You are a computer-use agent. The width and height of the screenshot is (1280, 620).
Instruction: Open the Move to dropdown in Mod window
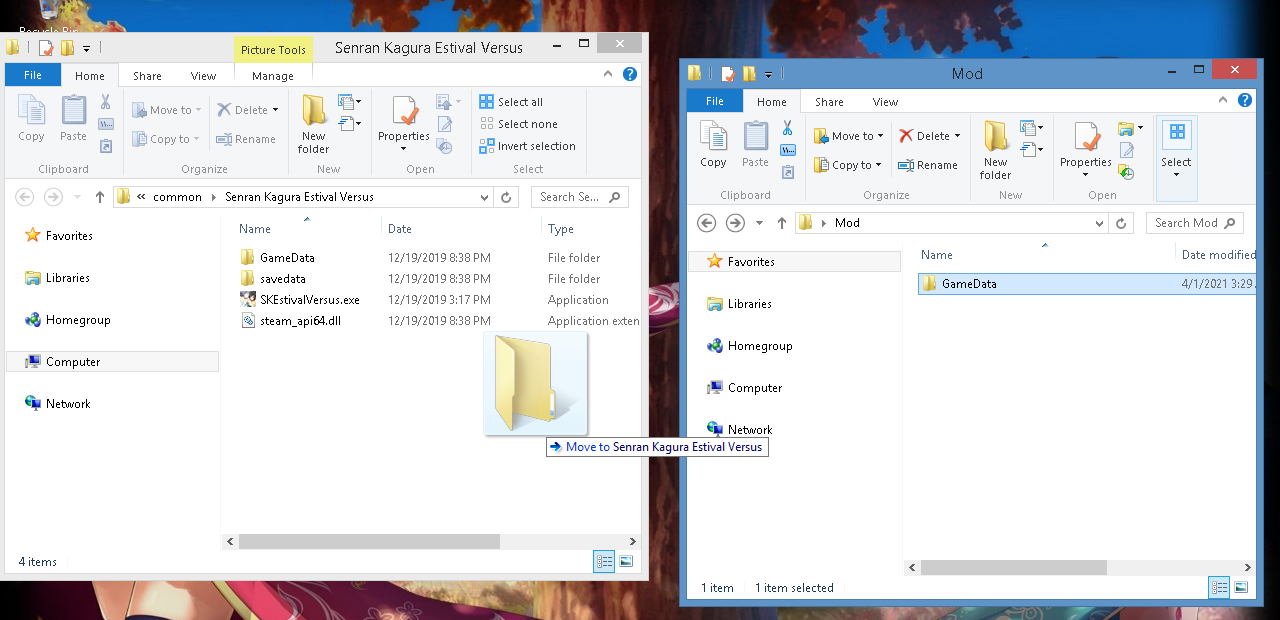[880, 136]
